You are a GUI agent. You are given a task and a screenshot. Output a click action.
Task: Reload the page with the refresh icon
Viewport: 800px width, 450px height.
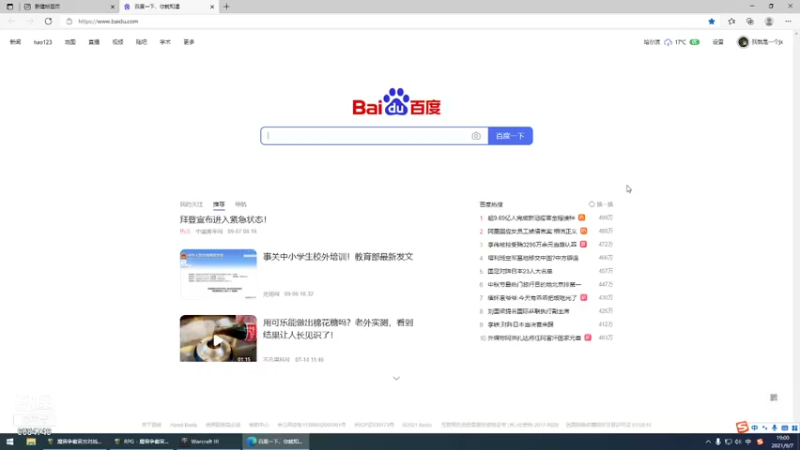(x=48, y=21)
